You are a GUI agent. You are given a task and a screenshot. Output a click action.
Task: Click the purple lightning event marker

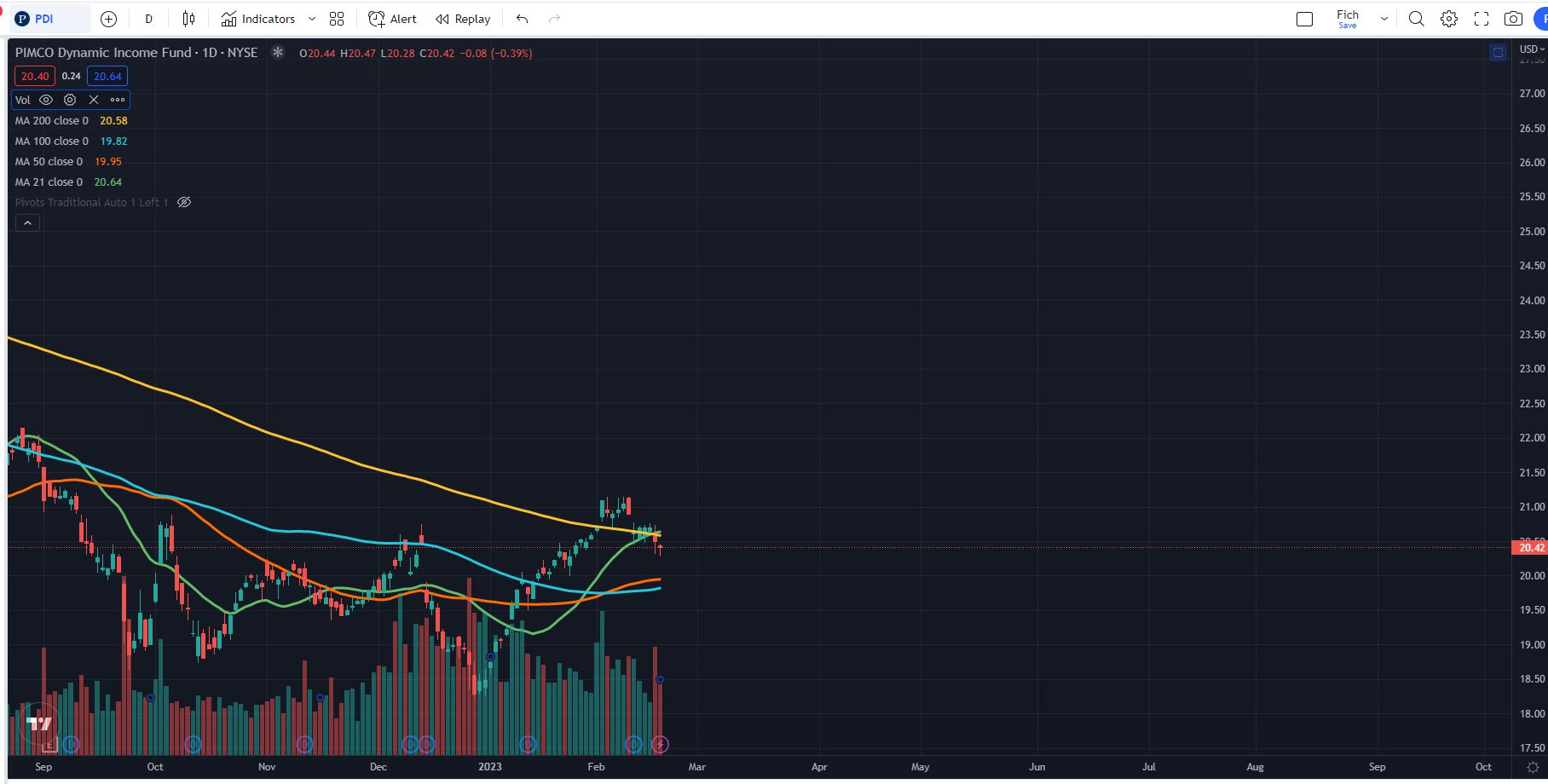[x=660, y=745]
